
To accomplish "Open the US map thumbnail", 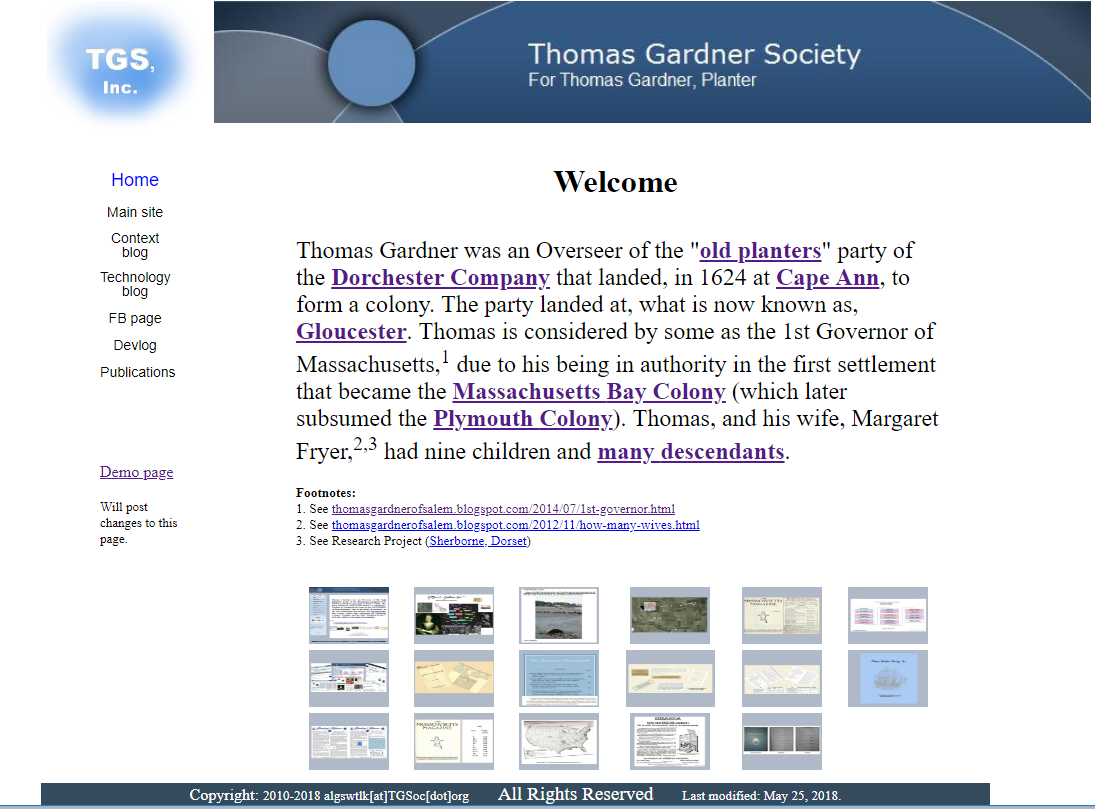I will point(558,741).
